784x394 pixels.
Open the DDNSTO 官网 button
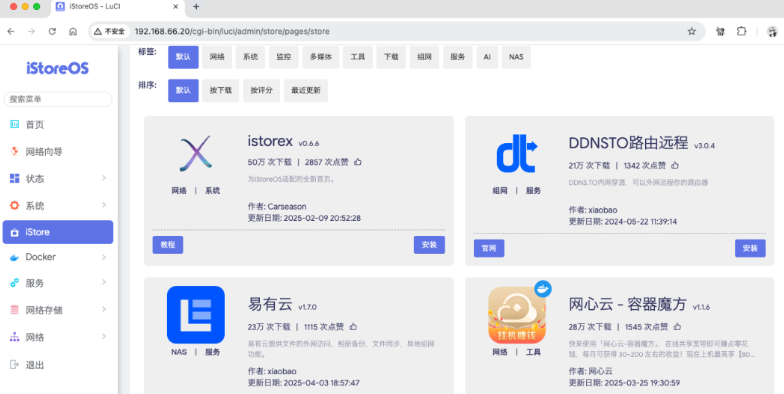point(489,248)
